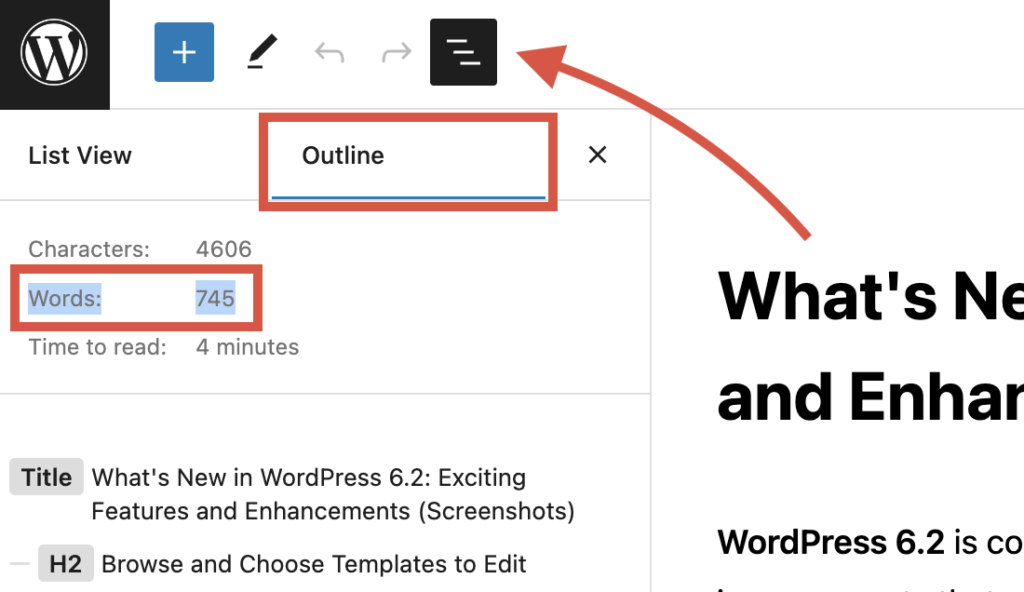Redo the last undone change
1024x592 pixels.
[397, 53]
